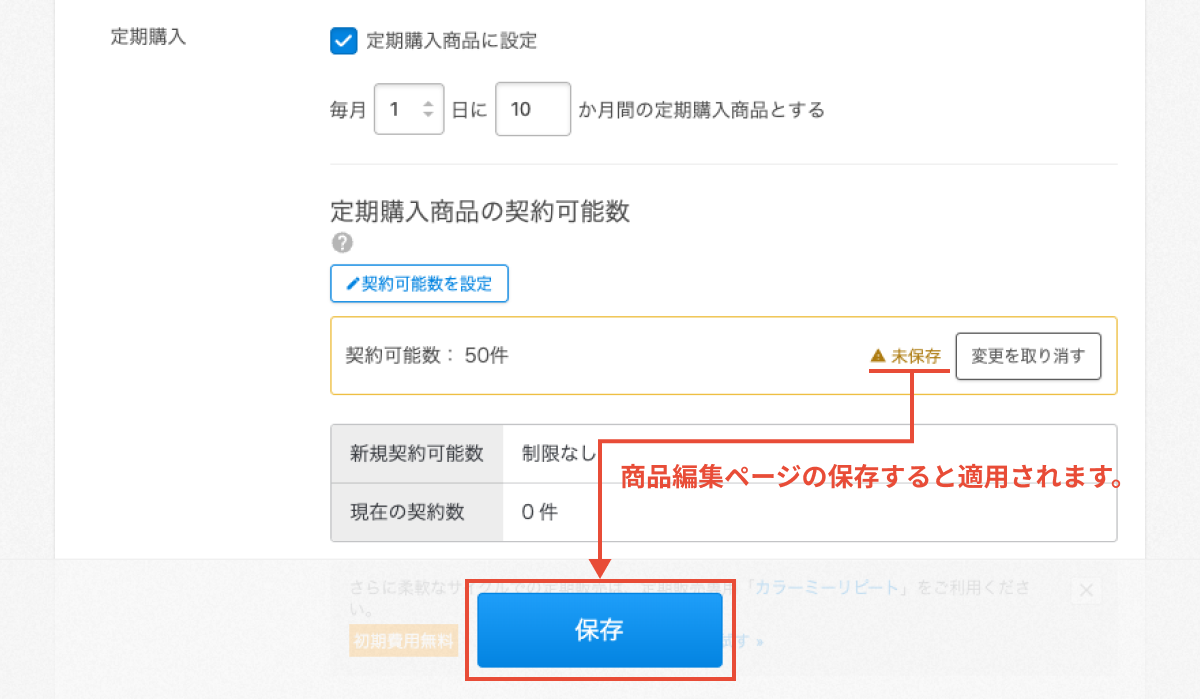The width and height of the screenshot is (1200, 699).
Task: Dismiss the promo banner with the × button
Action: click(1086, 589)
